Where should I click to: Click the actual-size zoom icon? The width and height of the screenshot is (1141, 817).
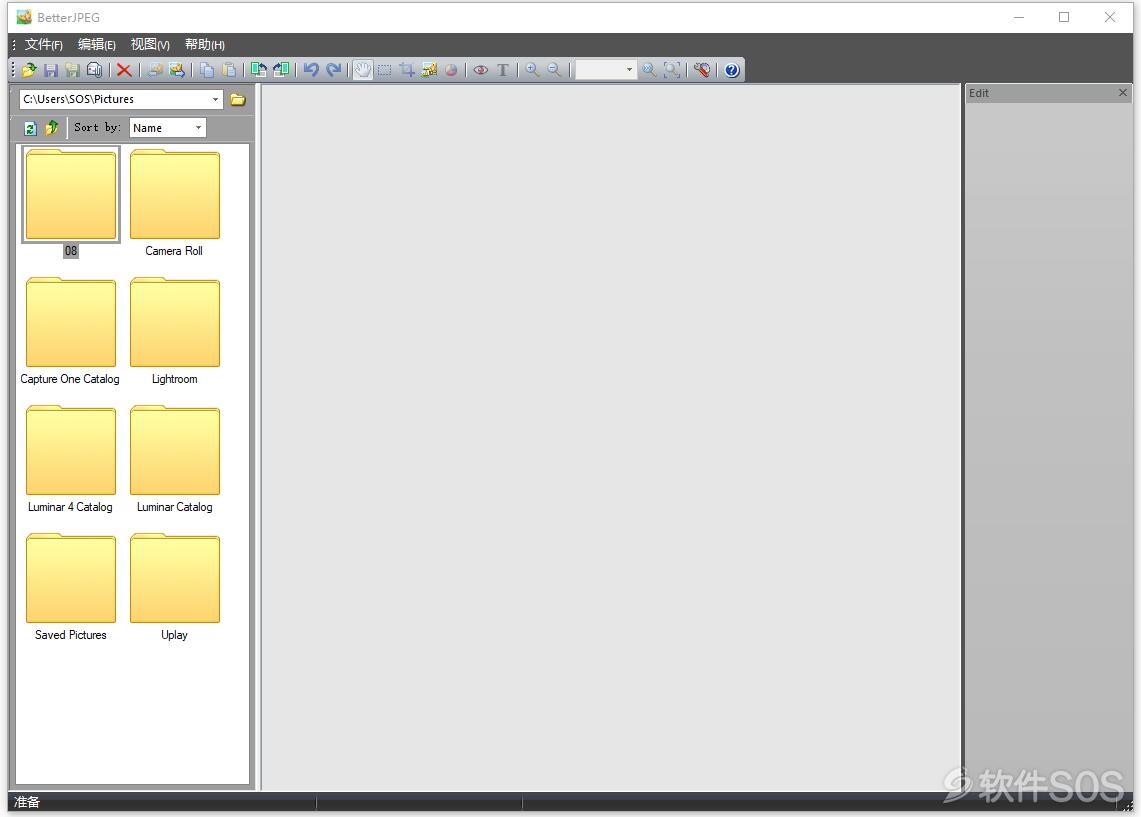649,70
